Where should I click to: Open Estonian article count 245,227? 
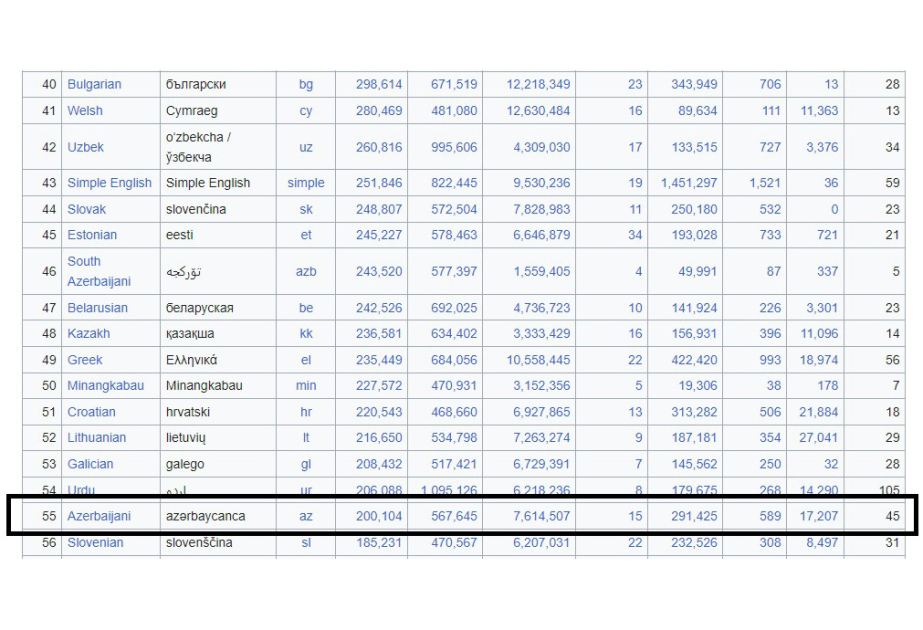pyautogui.click(x=379, y=235)
